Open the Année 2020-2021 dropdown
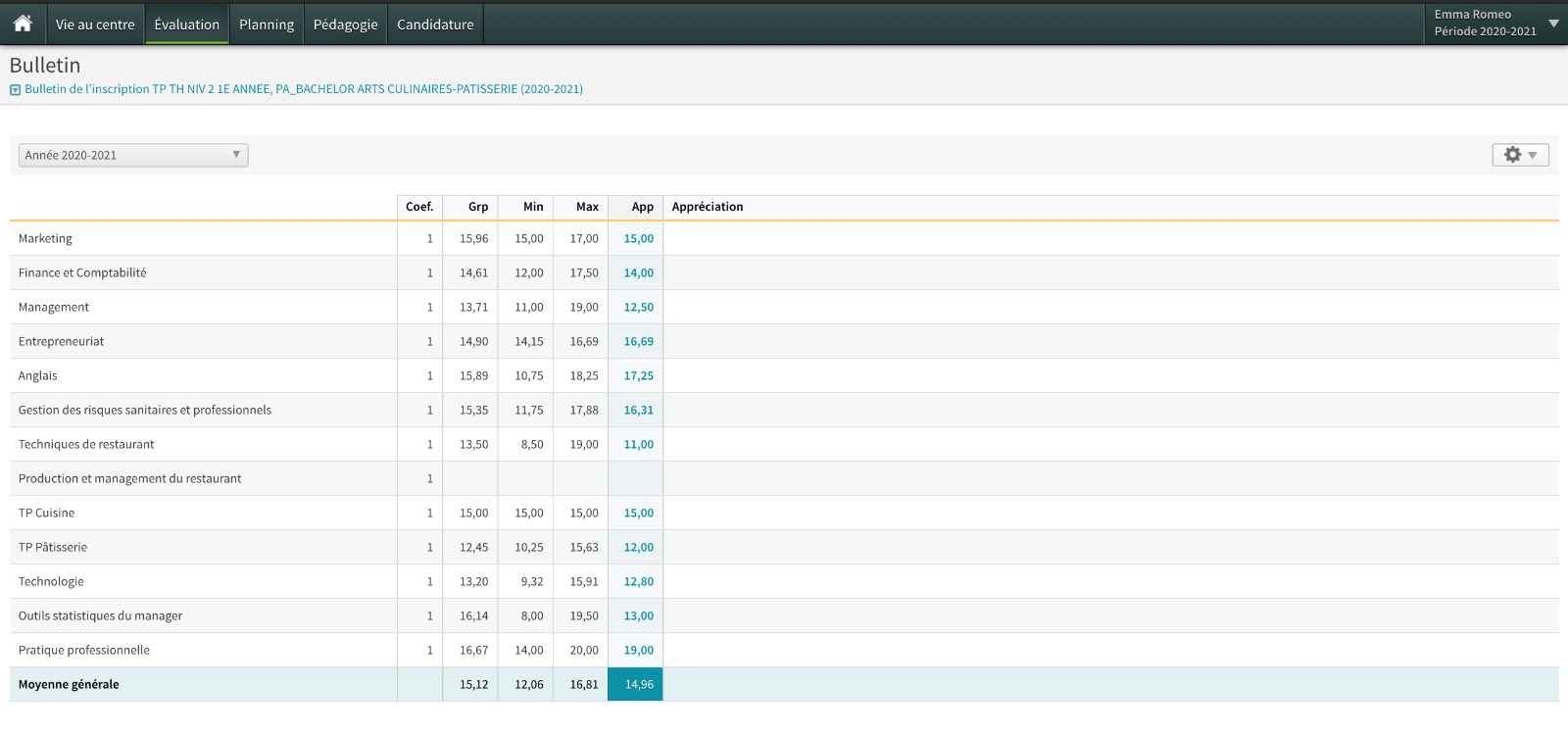1568x735 pixels. tap(133, 155)
